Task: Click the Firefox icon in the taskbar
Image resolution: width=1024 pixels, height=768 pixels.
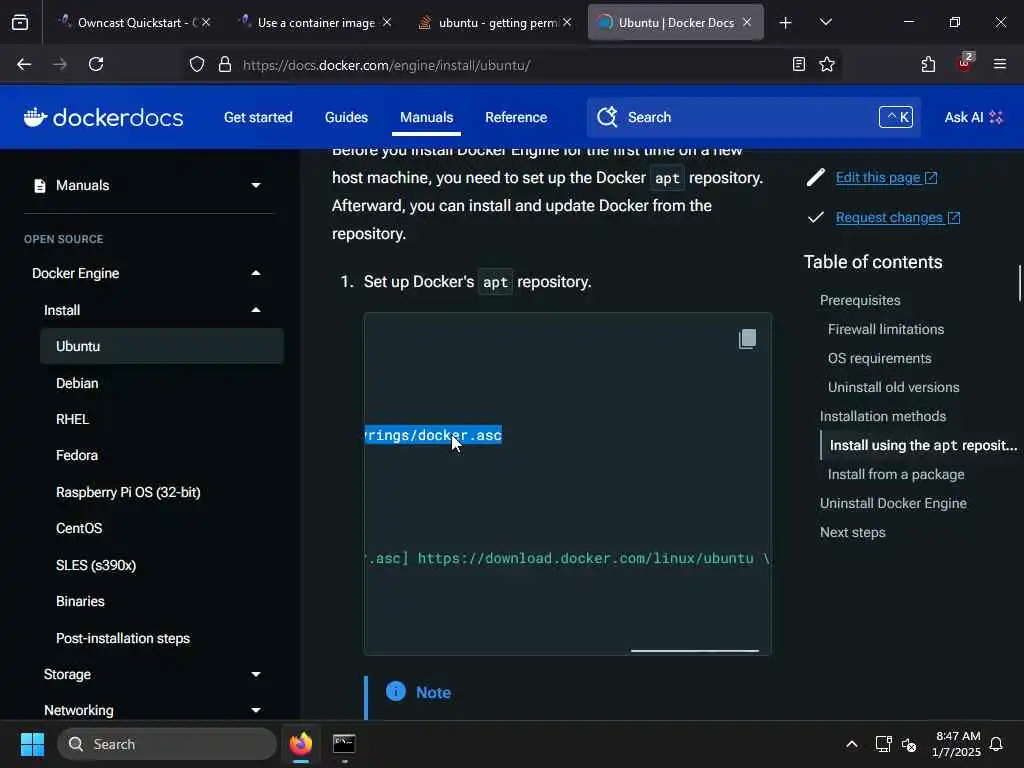Action: (301, 744)
